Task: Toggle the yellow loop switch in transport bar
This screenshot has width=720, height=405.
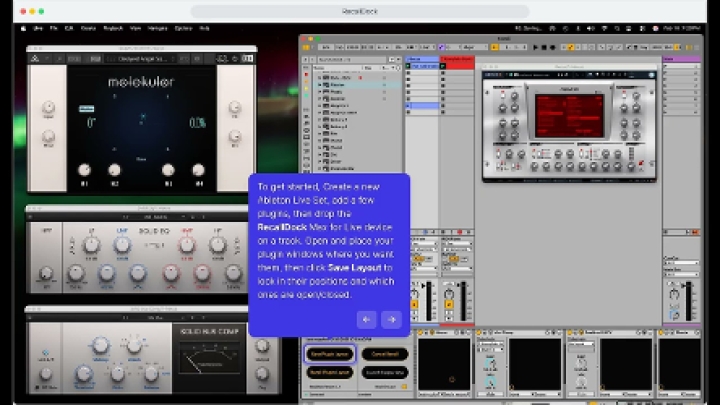Action: coord(571,47)
